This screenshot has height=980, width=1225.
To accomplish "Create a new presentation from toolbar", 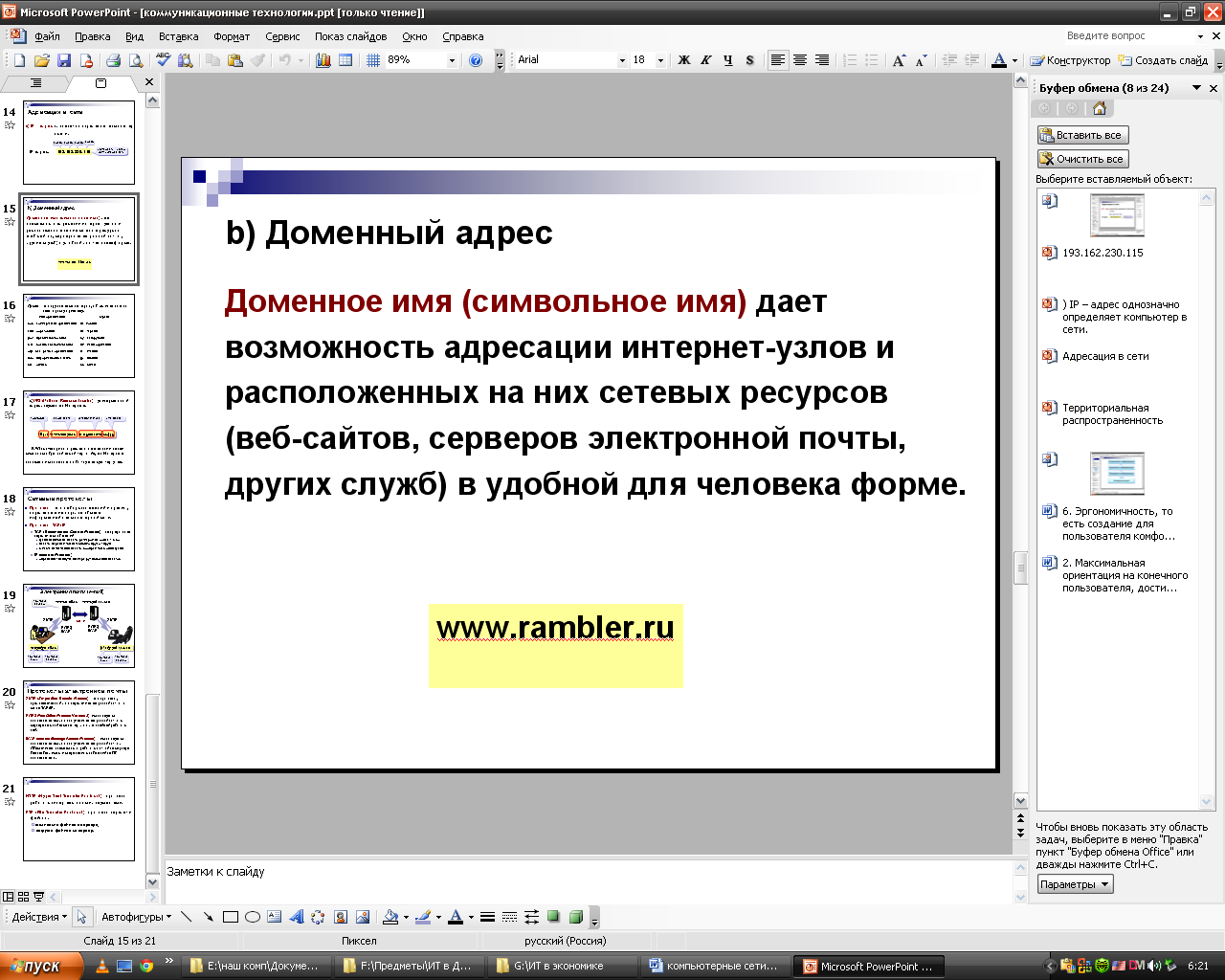I will (19, 60).
